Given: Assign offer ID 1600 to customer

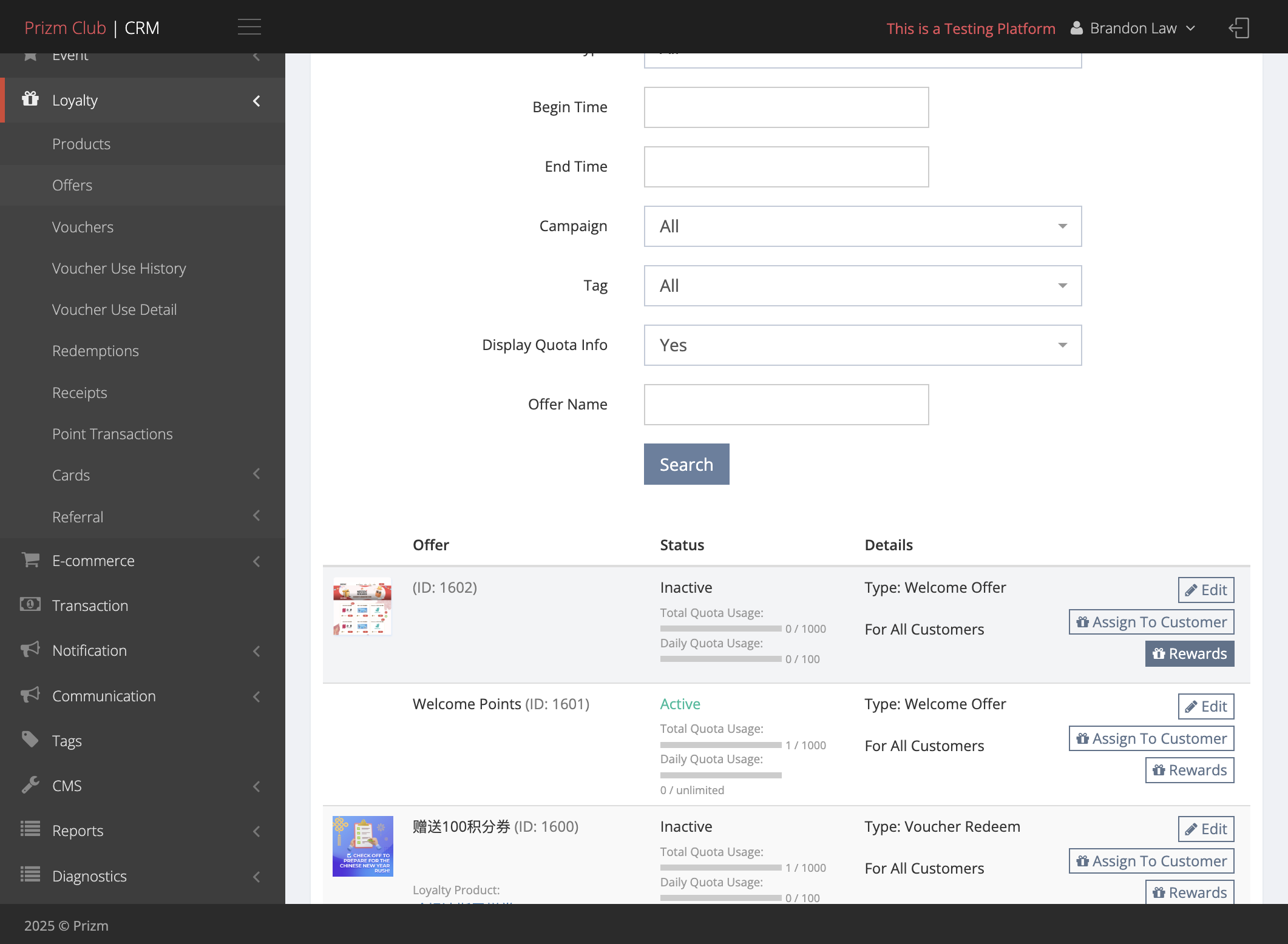Looking at the screenshot, I should 1151,861.
